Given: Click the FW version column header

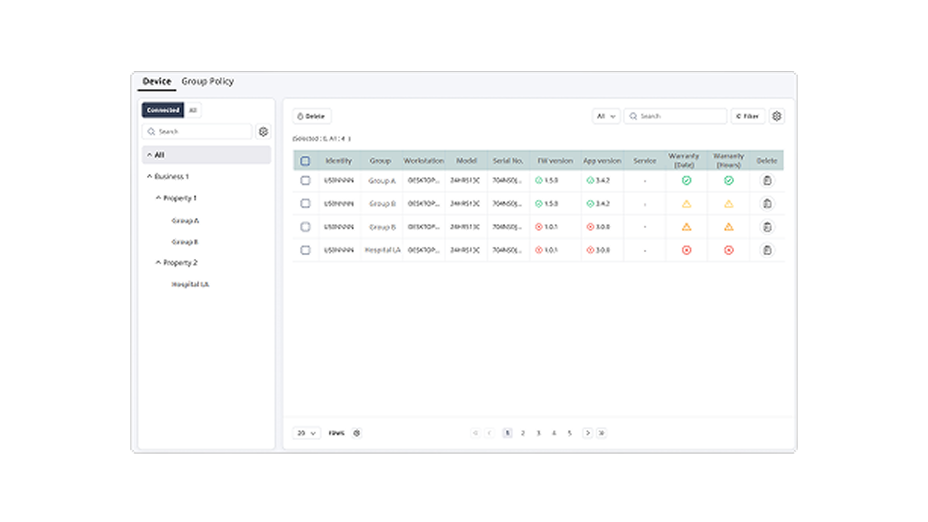Looking at the screenshot, I should point(555,161).
